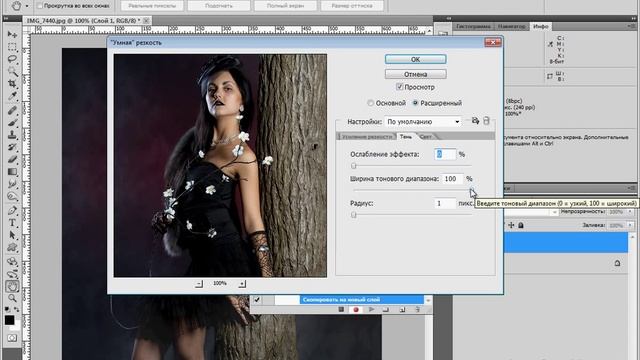Viewport: 640px width, 360px height.
Task: Create new action in Actions panel
Action: [402, 309]
